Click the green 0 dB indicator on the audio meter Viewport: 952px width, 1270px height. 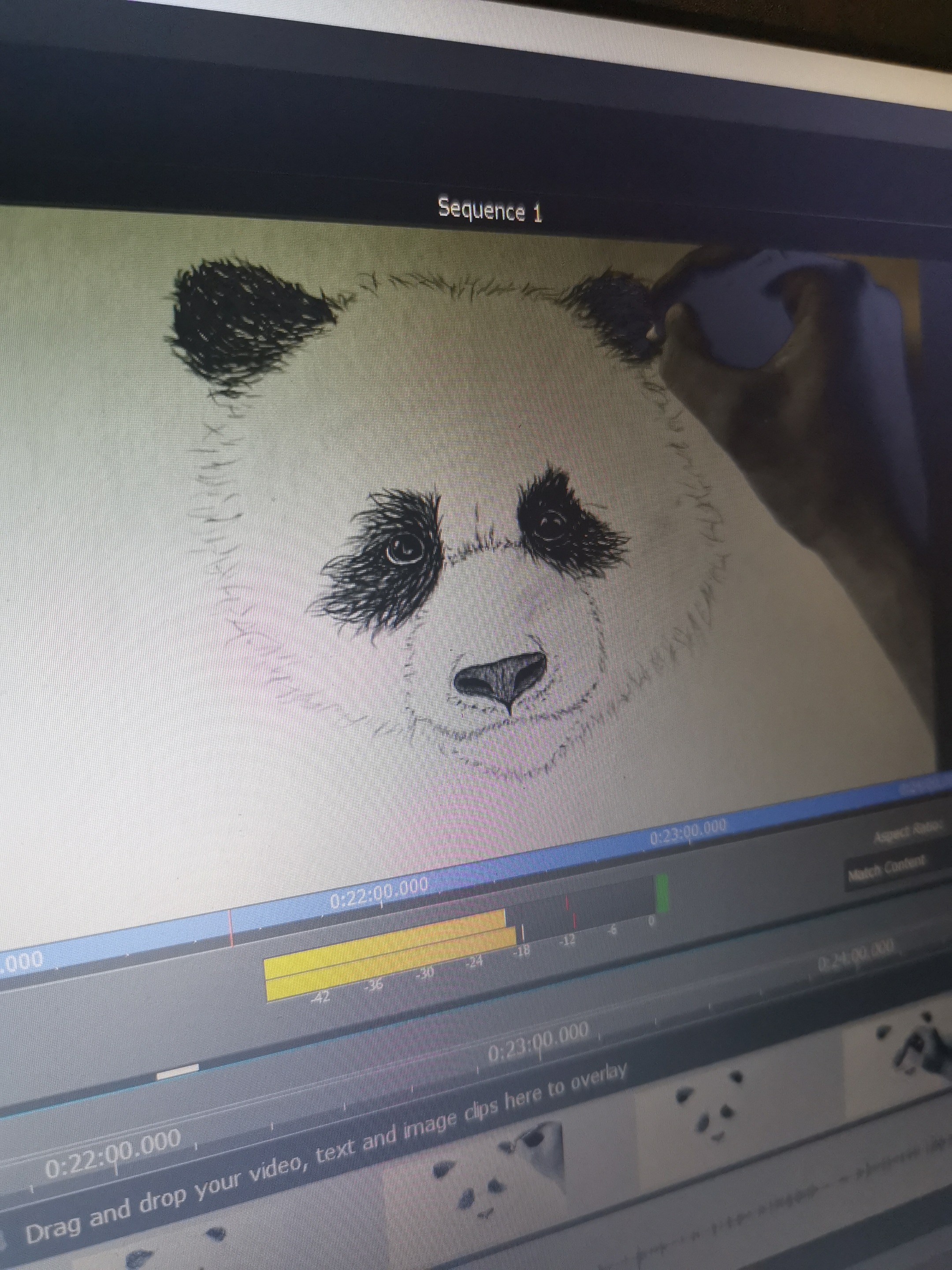[x=661, y=893]
